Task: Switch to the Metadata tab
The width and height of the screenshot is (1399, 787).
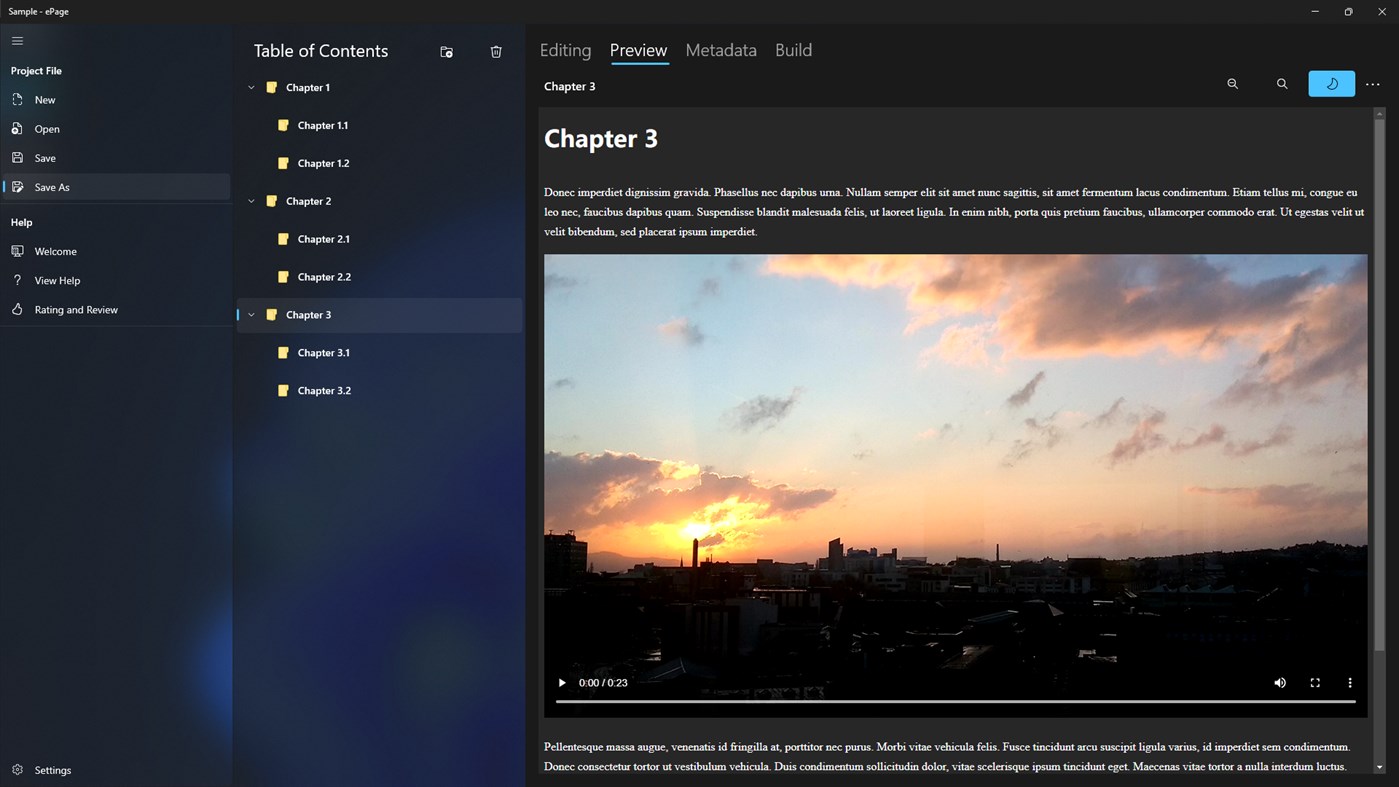Action: coord(720,50)
